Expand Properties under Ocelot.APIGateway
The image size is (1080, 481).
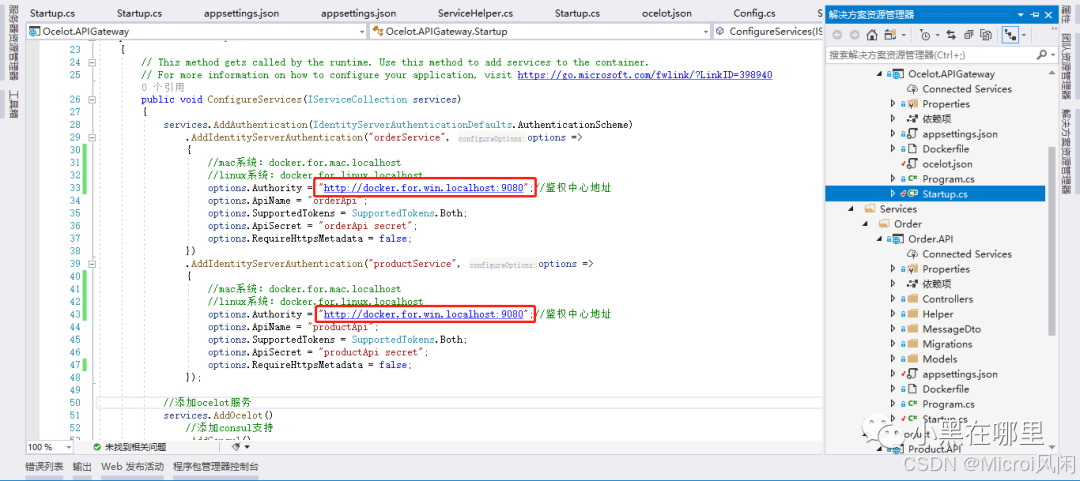point(894,104)
